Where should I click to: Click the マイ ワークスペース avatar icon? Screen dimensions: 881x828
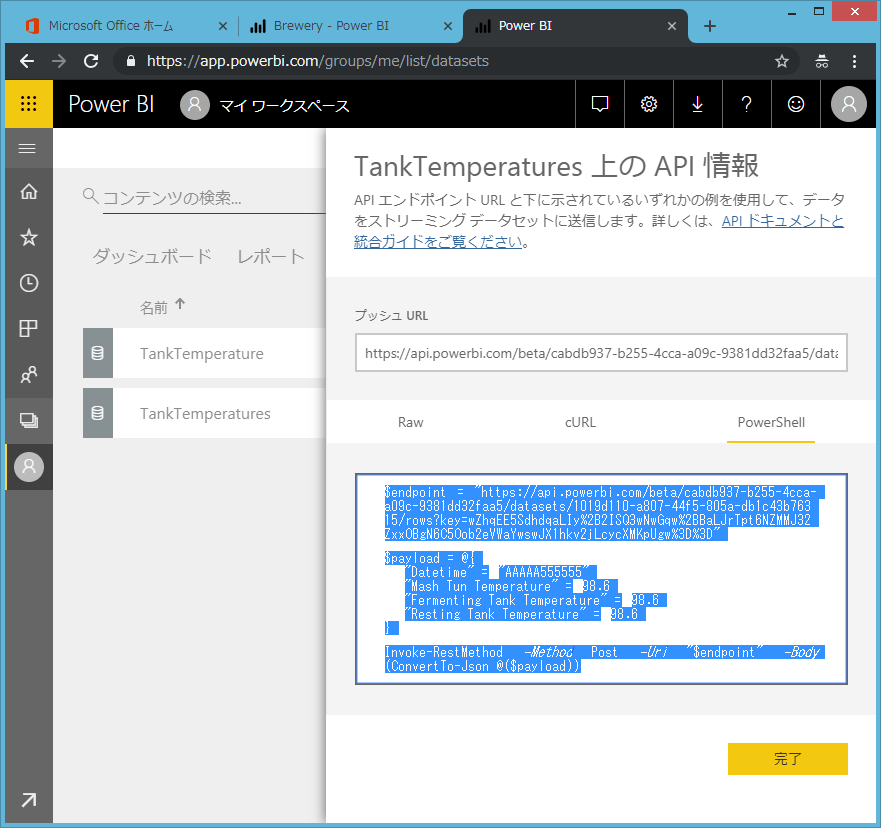tap(195, 104)
